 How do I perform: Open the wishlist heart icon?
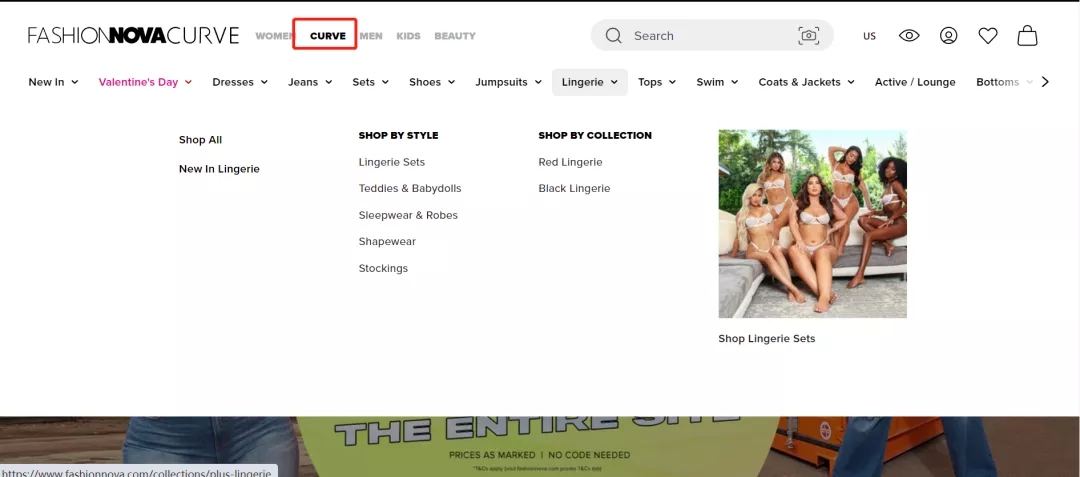point(988,36)
